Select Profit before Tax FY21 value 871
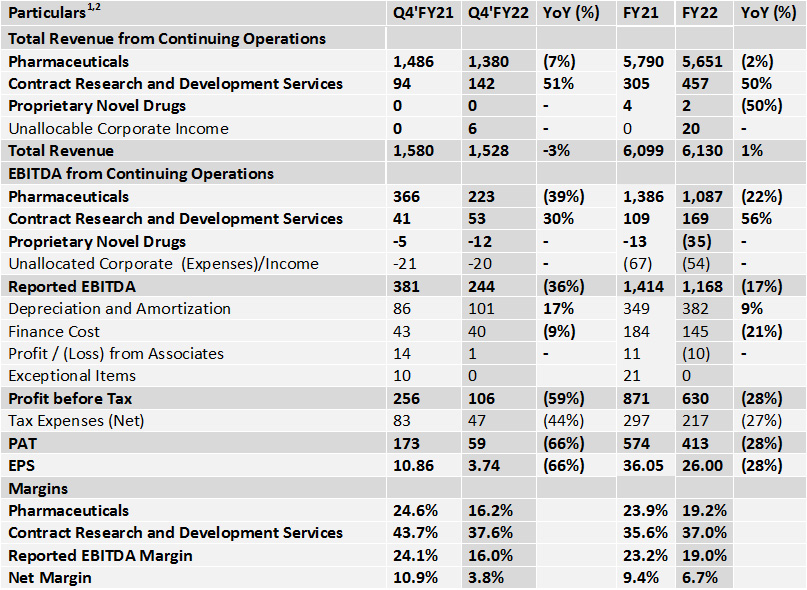 pos(636,398)
